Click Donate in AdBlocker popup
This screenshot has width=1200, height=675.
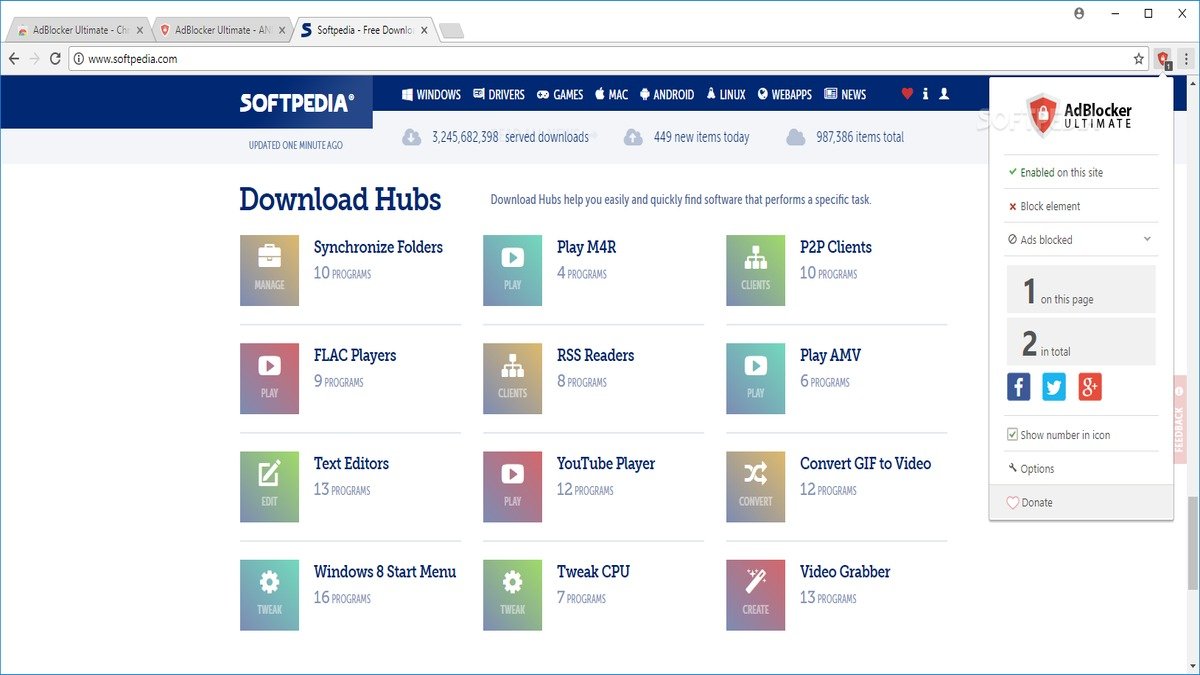(1081, 502)
